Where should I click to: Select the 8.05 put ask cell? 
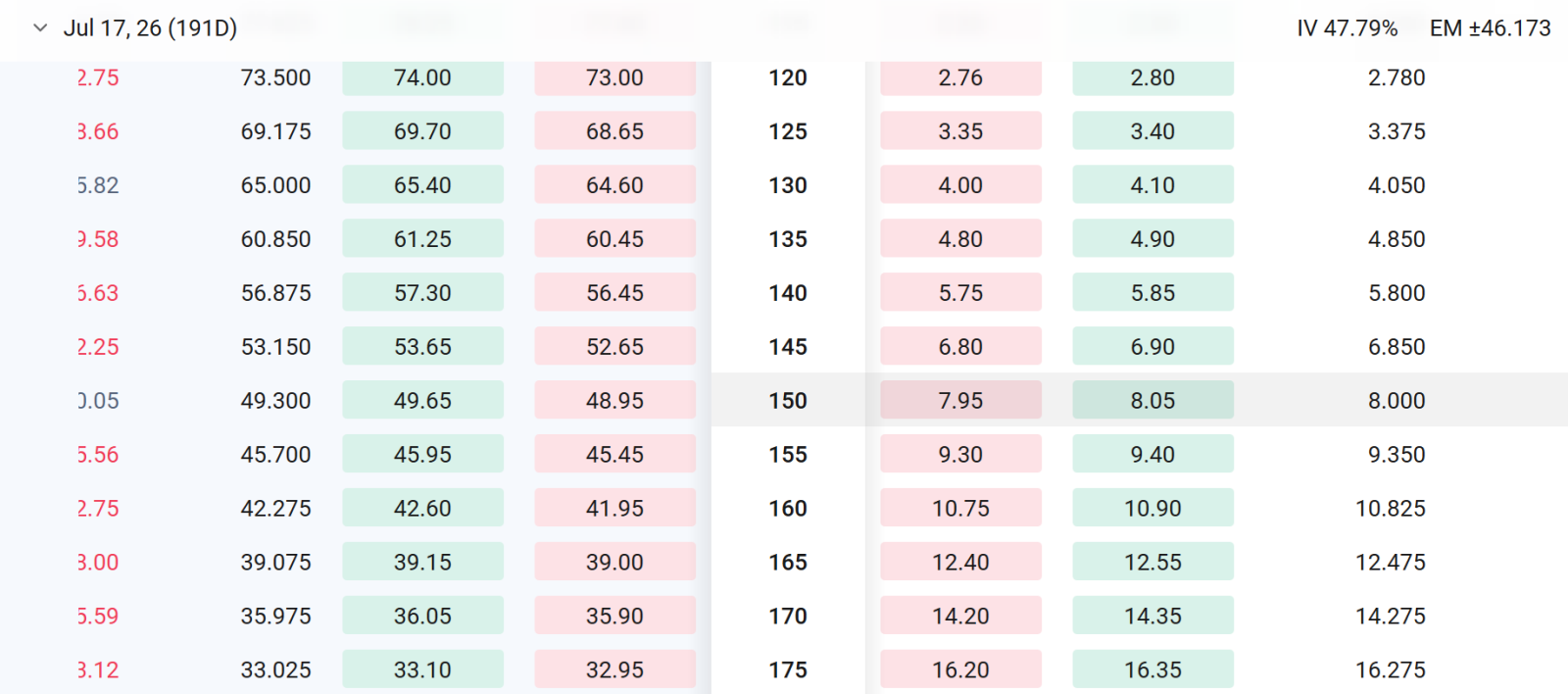[x=1152, y=400]
